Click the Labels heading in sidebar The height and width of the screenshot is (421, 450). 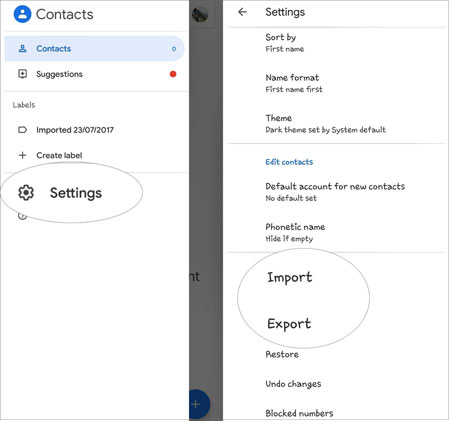coord(24,105)
